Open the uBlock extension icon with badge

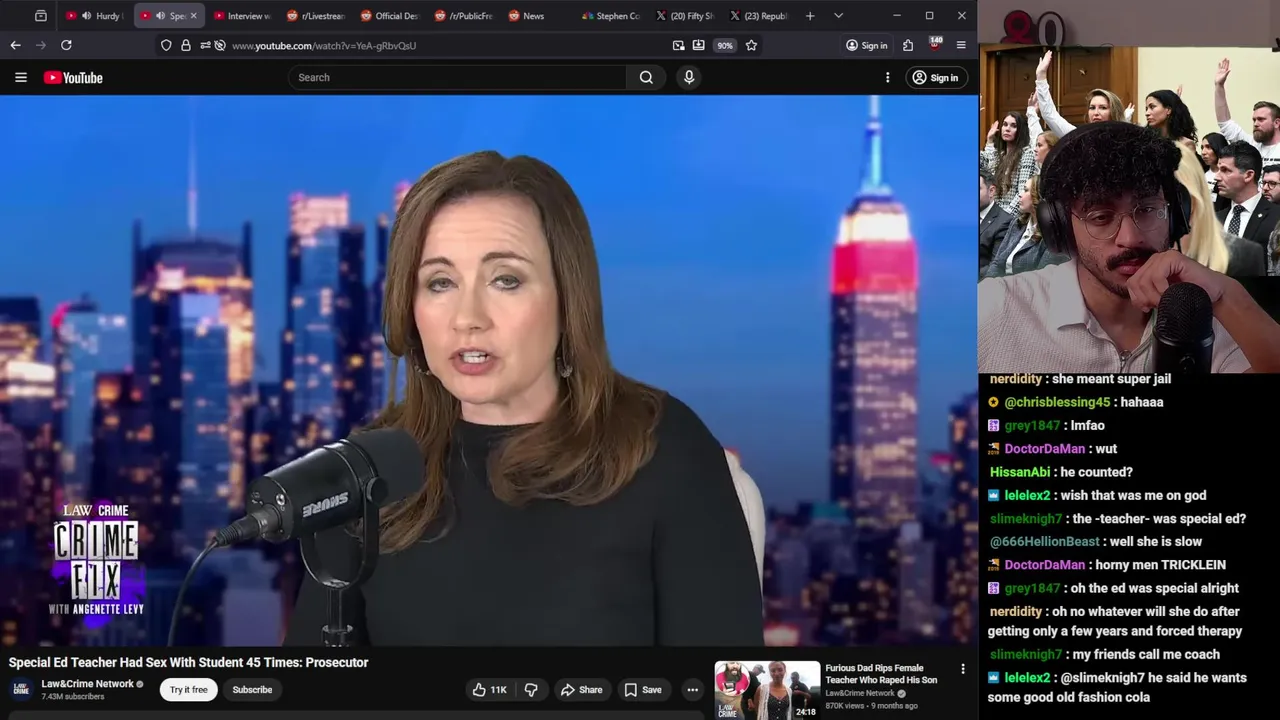click(935, 44)
